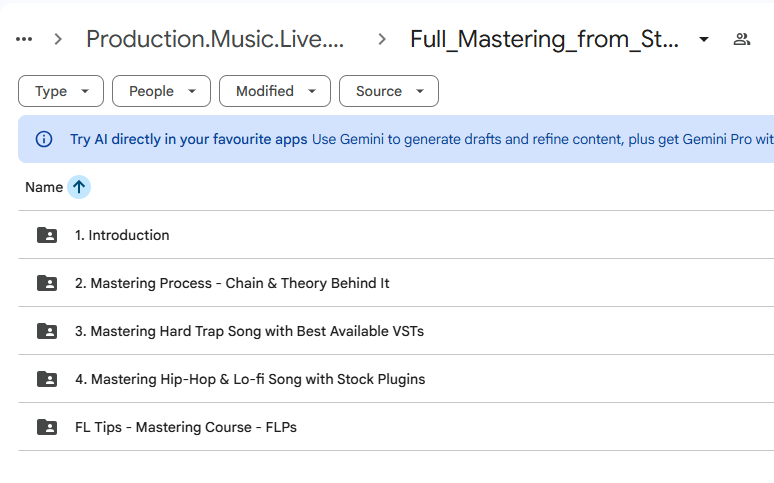Open the collapsed breadcrumb ellipsis menu
Image resolution: width=774 pixels, height=483 pixels.
[24, 39]
